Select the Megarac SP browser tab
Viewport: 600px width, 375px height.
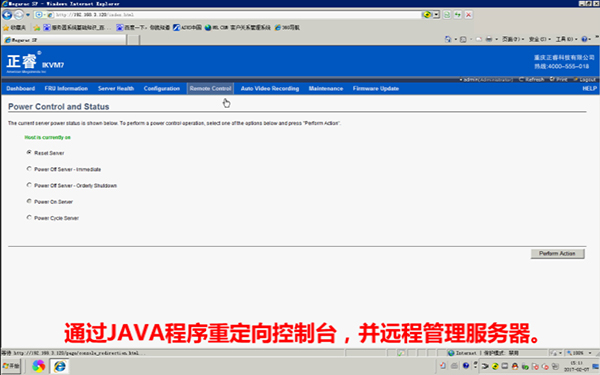(x=64, y=40)
